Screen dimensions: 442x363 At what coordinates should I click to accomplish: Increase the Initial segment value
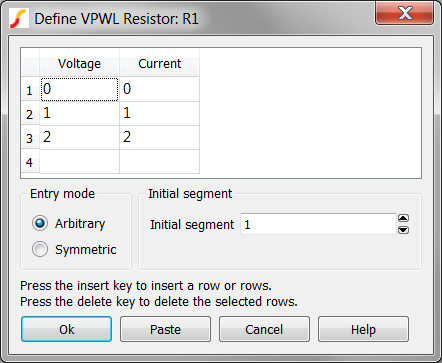tap(403, 218)
